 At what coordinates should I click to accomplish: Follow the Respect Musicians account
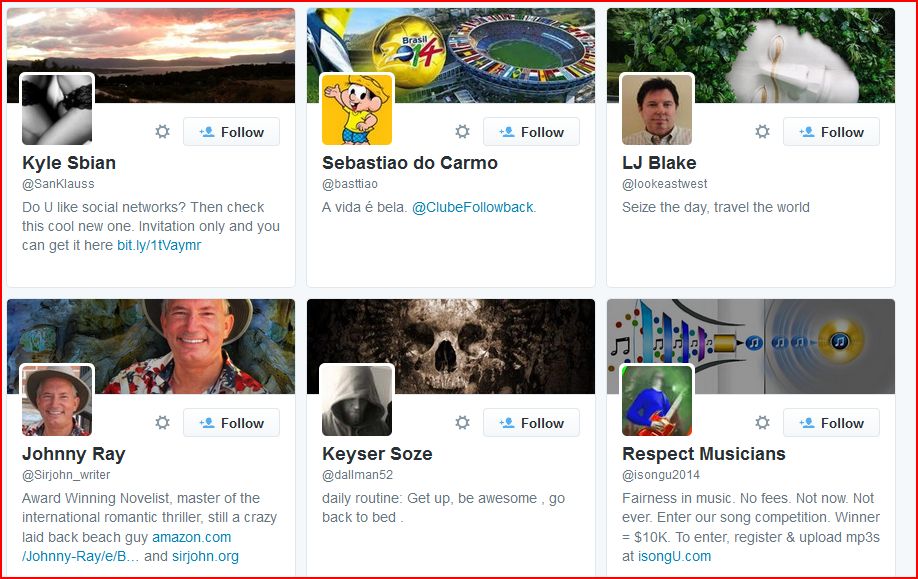[831, 423]
